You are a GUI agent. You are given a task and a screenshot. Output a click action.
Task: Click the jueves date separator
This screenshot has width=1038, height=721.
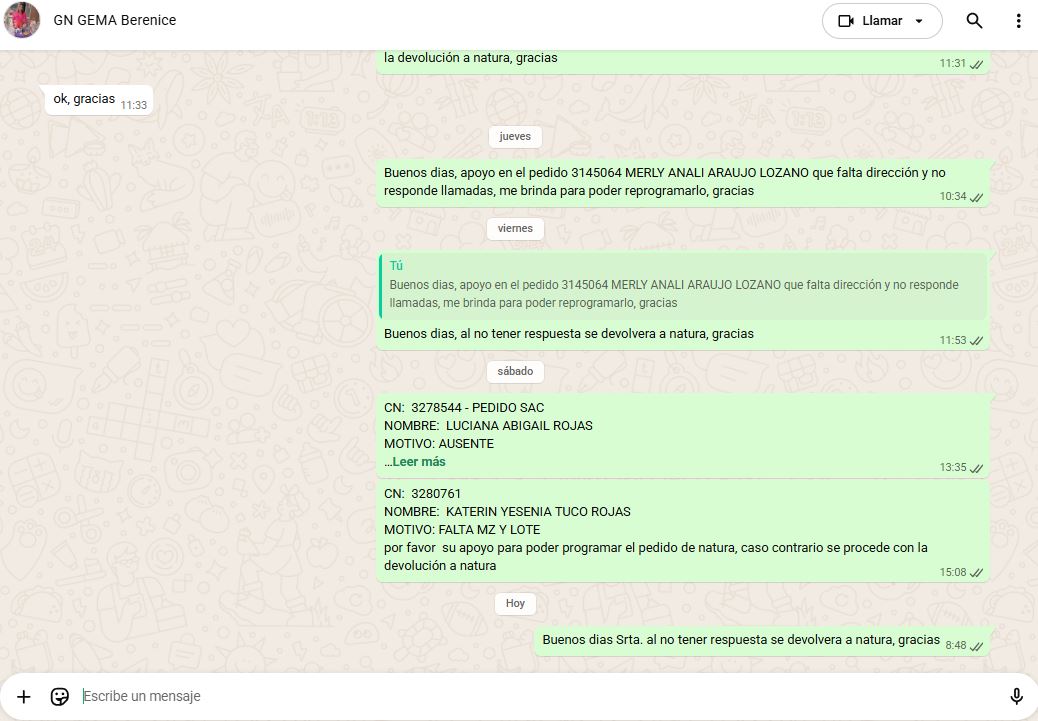(x=515, y=136)
